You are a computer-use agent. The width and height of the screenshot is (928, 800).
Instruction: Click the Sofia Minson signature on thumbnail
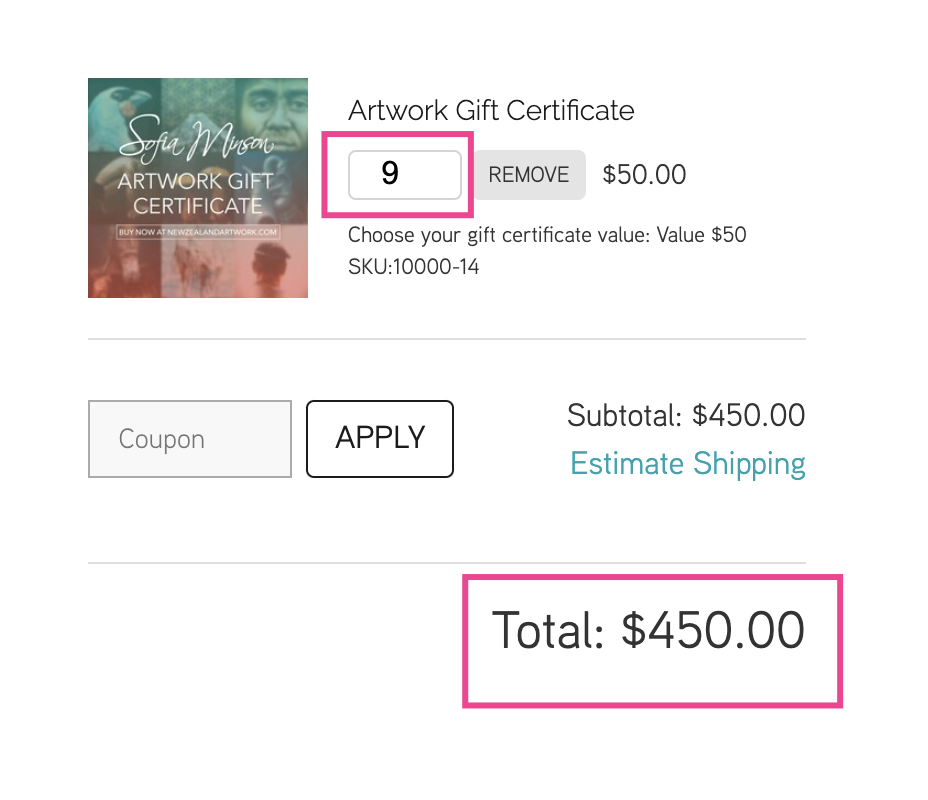[x=196, y=139]
